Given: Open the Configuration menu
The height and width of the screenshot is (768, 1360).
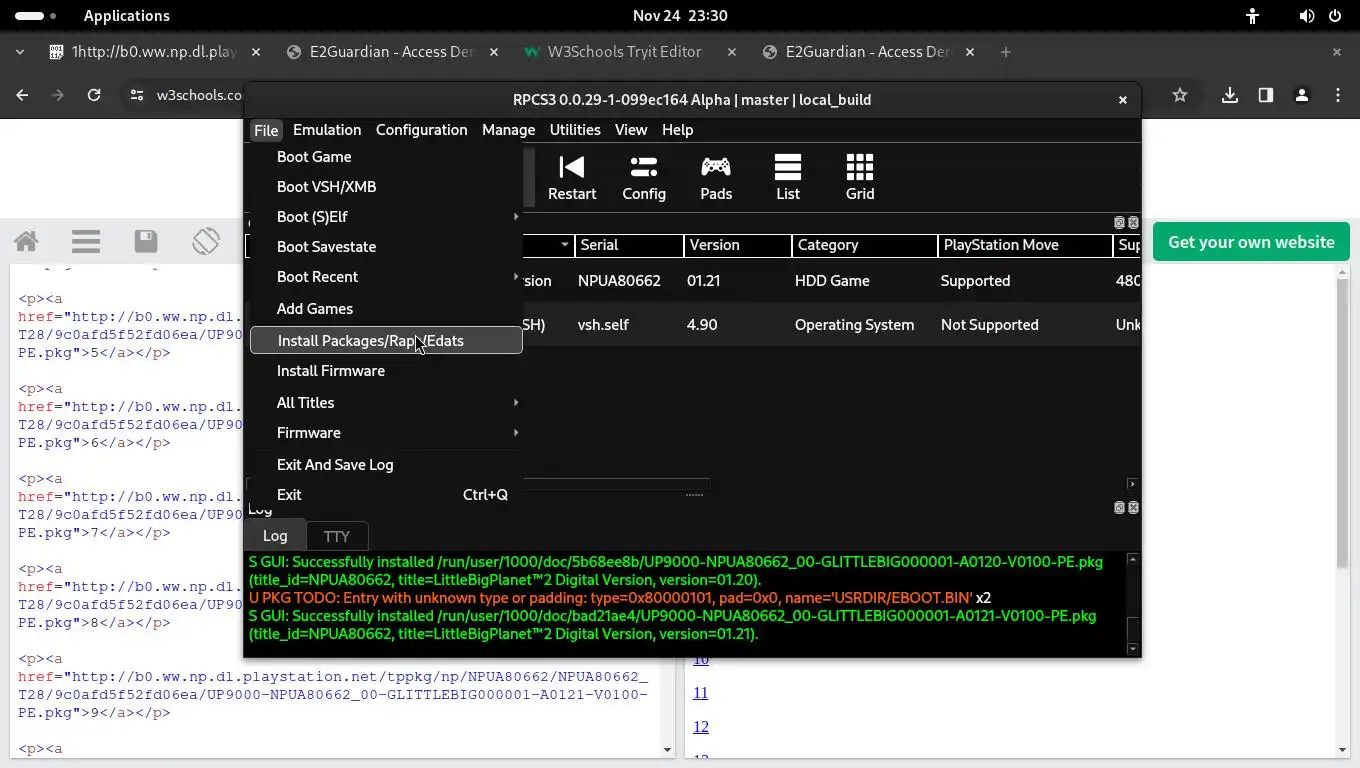Looking at the screenshot, I should point(421,130).
